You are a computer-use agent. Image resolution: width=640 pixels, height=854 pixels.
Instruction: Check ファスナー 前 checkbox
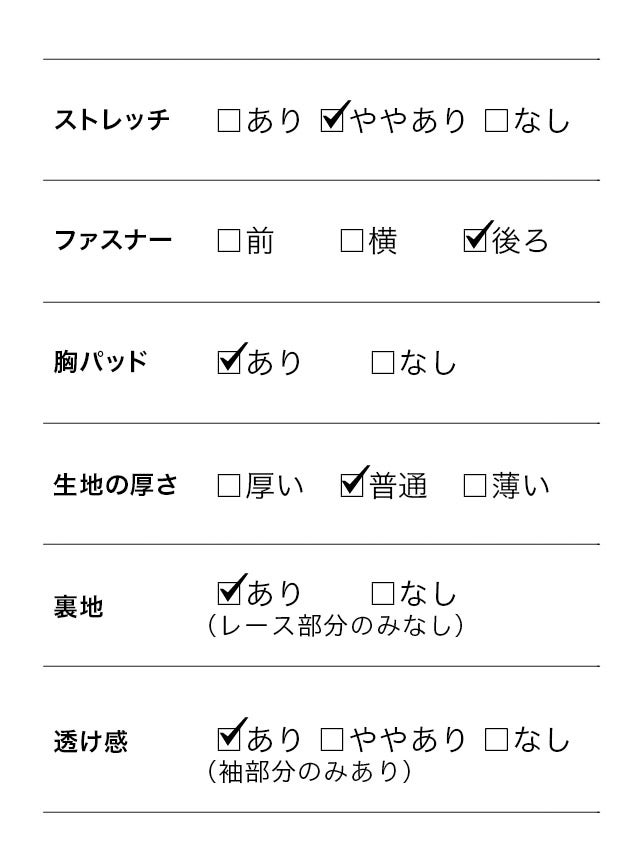pos(229,242)
